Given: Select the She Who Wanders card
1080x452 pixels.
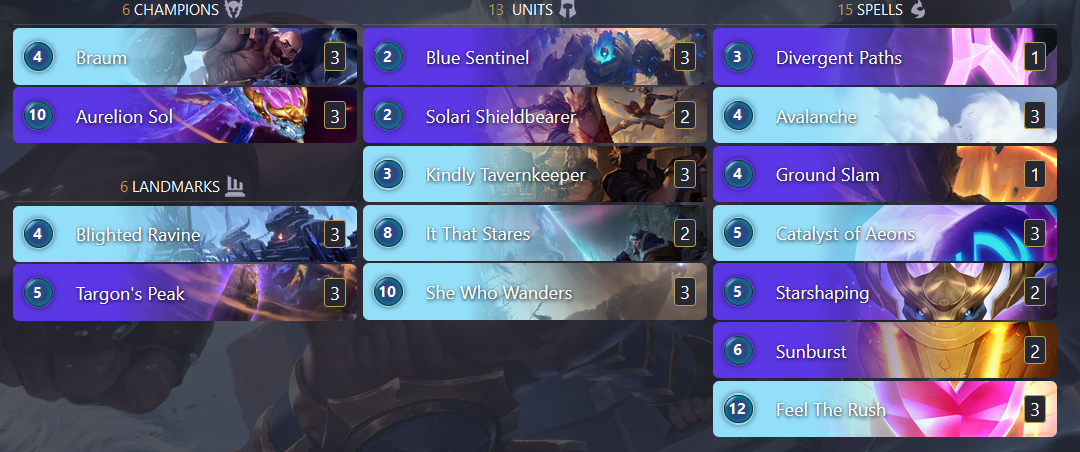Looking at the screenshot, I should pyautogui.click(x=535, y=292).
